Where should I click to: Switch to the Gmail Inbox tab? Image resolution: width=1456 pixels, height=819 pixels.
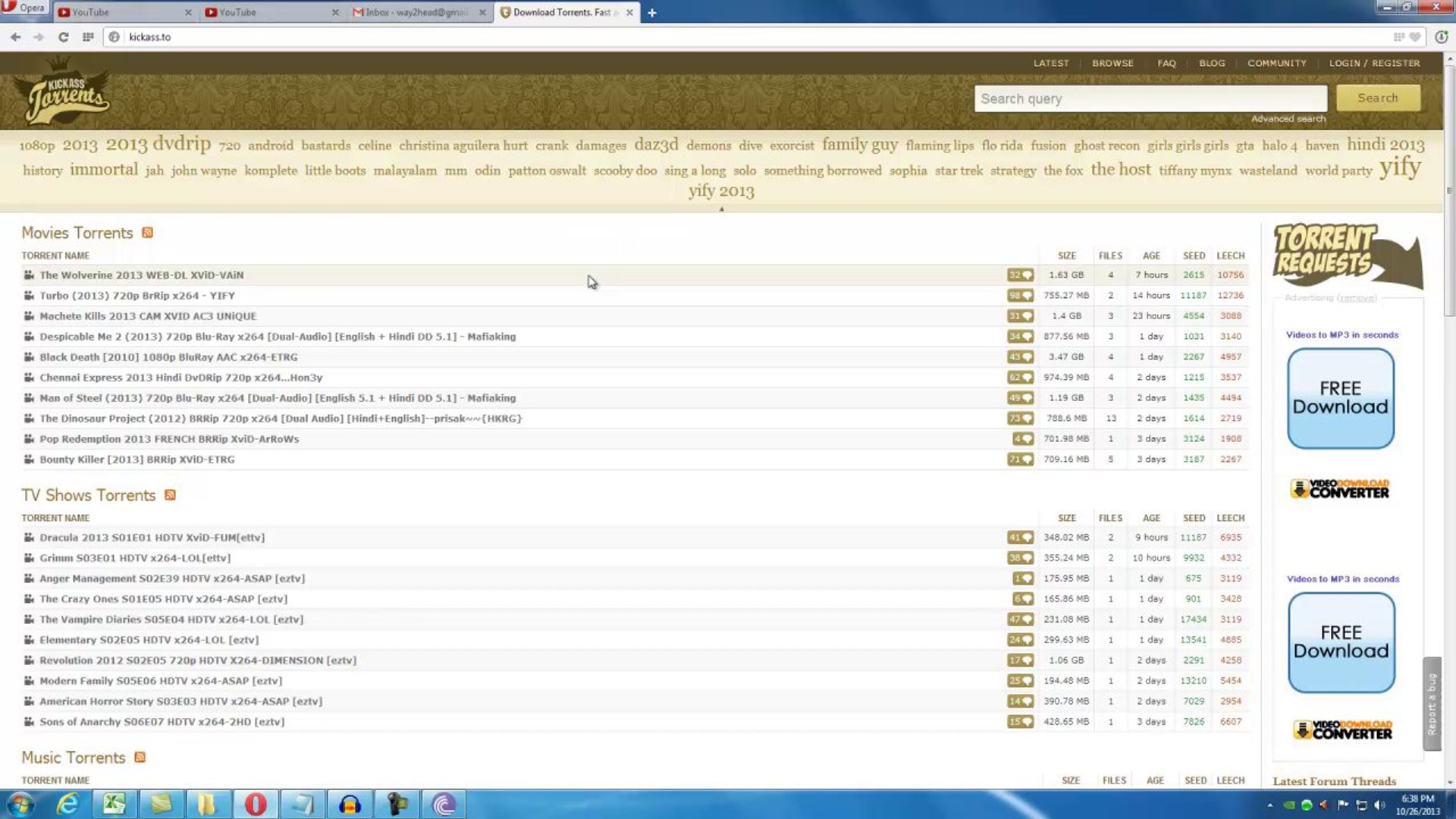(x=416, y=12)
